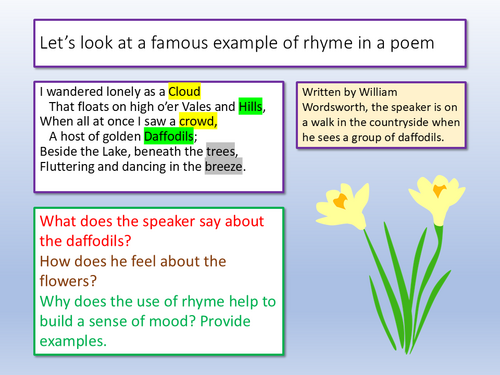Image resolution: width=500 pixels, height=375 pixels.
Task: Click the note 'Written by William Wordsworth' box
Action: point(381,115)
